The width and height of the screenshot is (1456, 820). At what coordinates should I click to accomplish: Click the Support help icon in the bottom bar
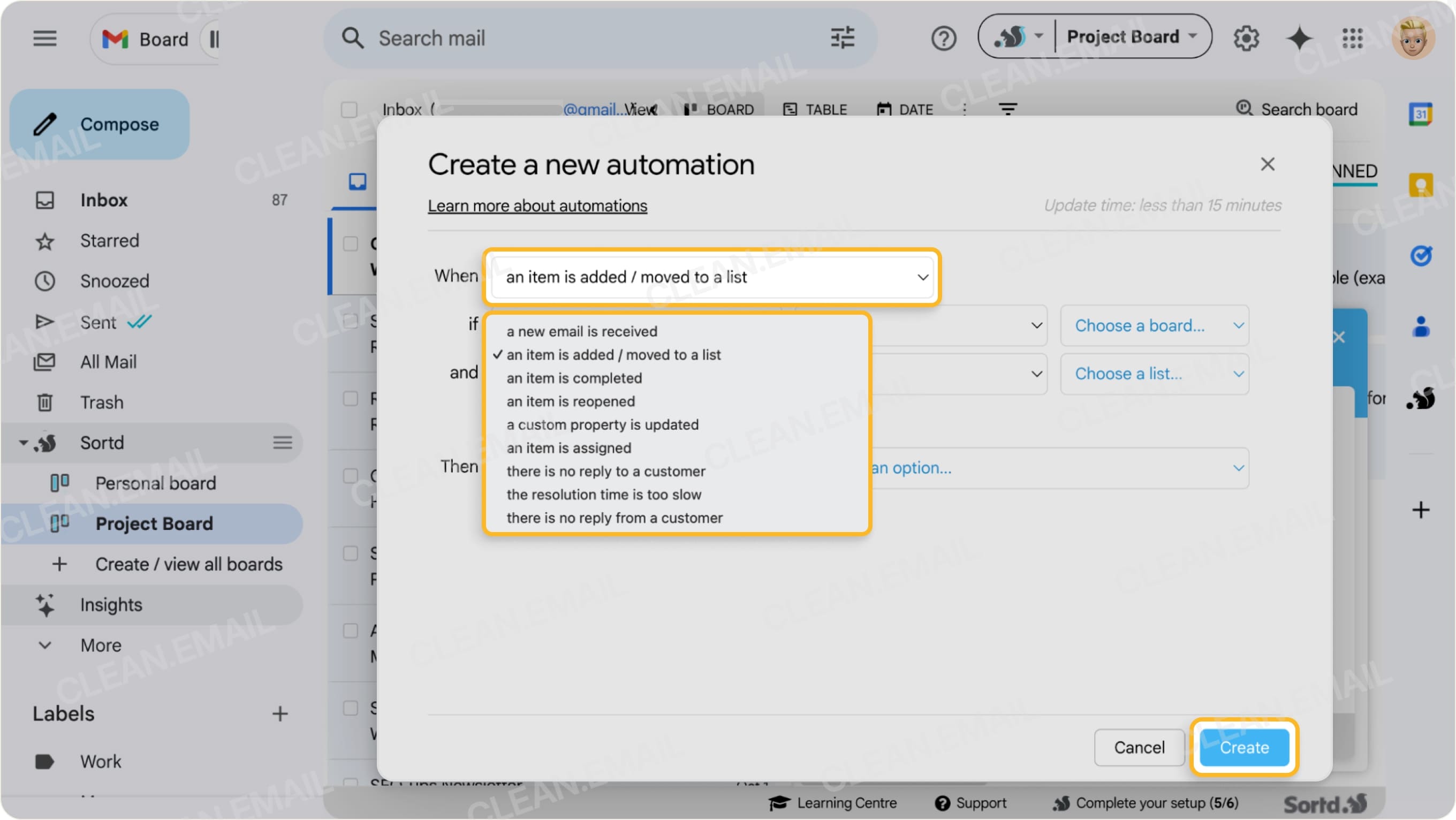pyautogui.click(x=942, y=802)
